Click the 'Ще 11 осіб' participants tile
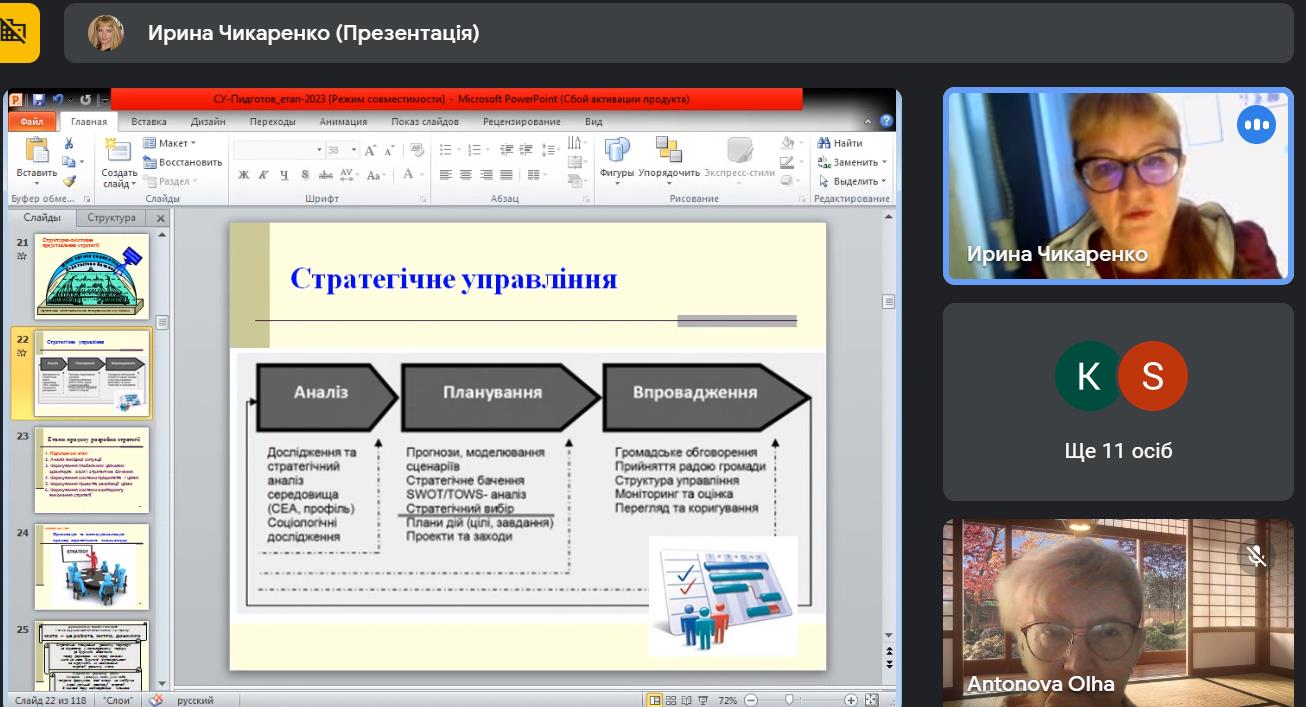The height and width of the screenshot is (707, 1306). tap(1118, 402)
